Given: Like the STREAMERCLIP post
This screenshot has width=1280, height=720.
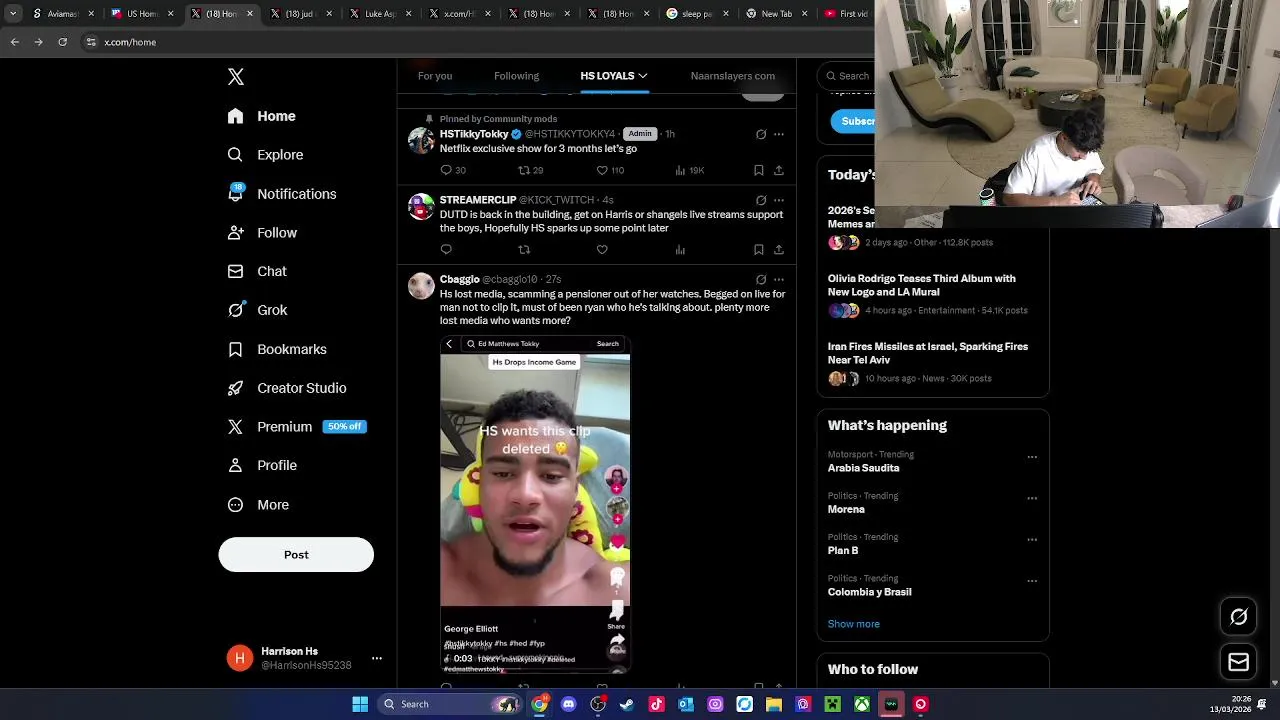Looking at the screenshot, I should [602, 249].
